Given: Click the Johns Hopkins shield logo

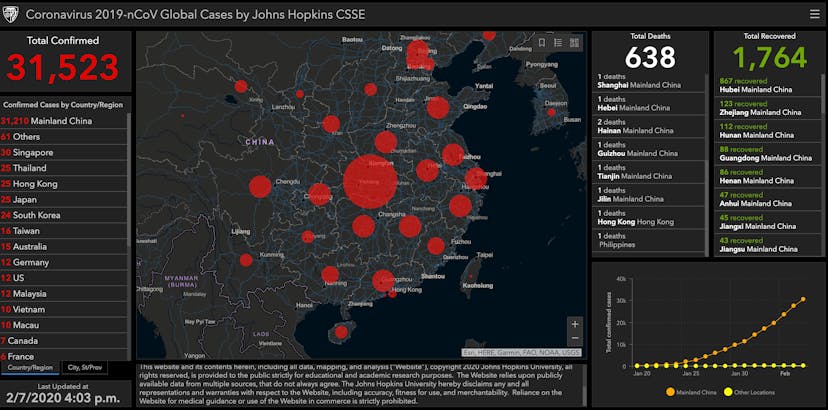Looking at the screenshot, I should pos(11,14).
